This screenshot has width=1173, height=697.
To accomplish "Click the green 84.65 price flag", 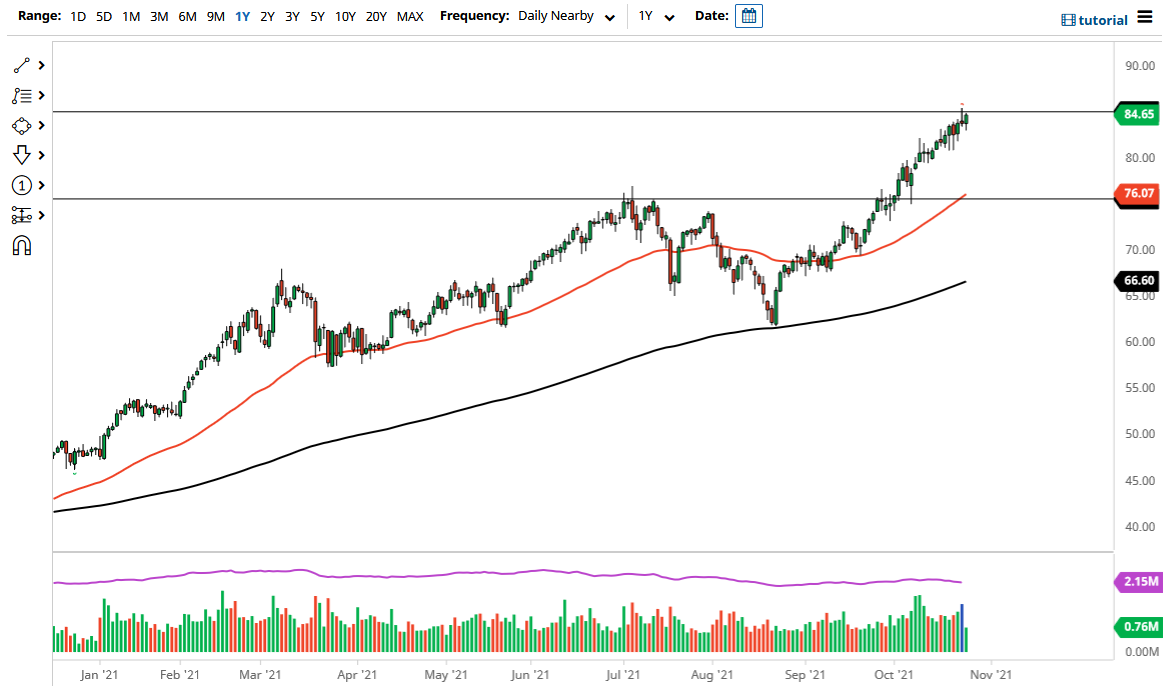I will (x=1137, y=114).
